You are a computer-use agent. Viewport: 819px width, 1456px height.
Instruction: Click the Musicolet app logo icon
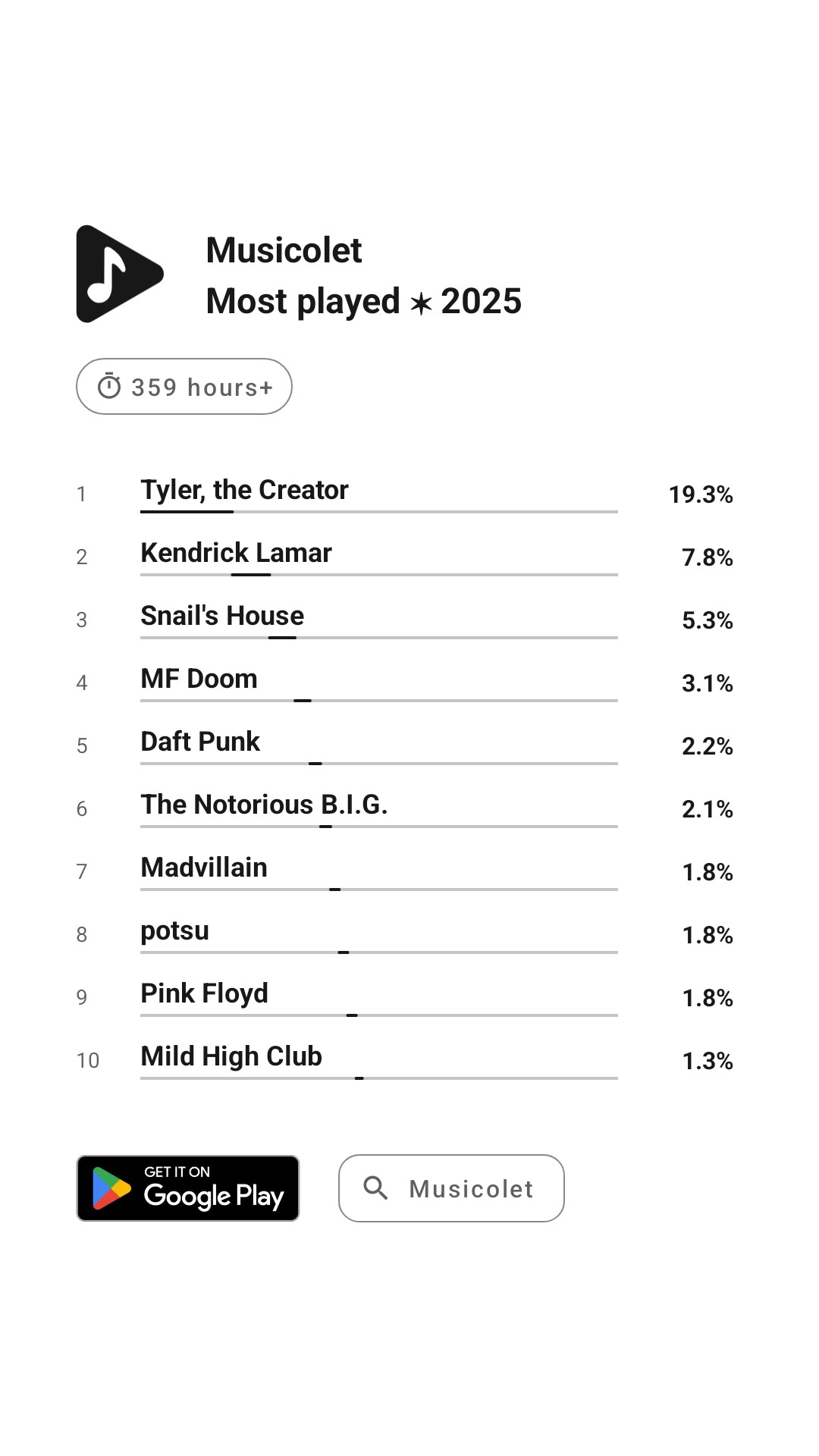[119, 274]
